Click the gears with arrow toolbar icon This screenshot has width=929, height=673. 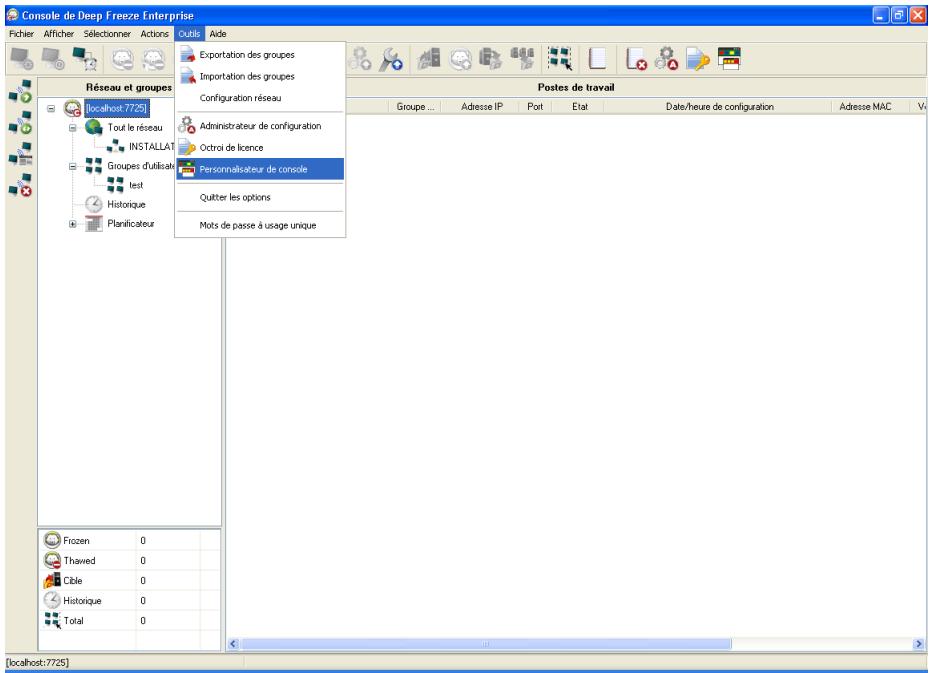click(x=360, y=59)
